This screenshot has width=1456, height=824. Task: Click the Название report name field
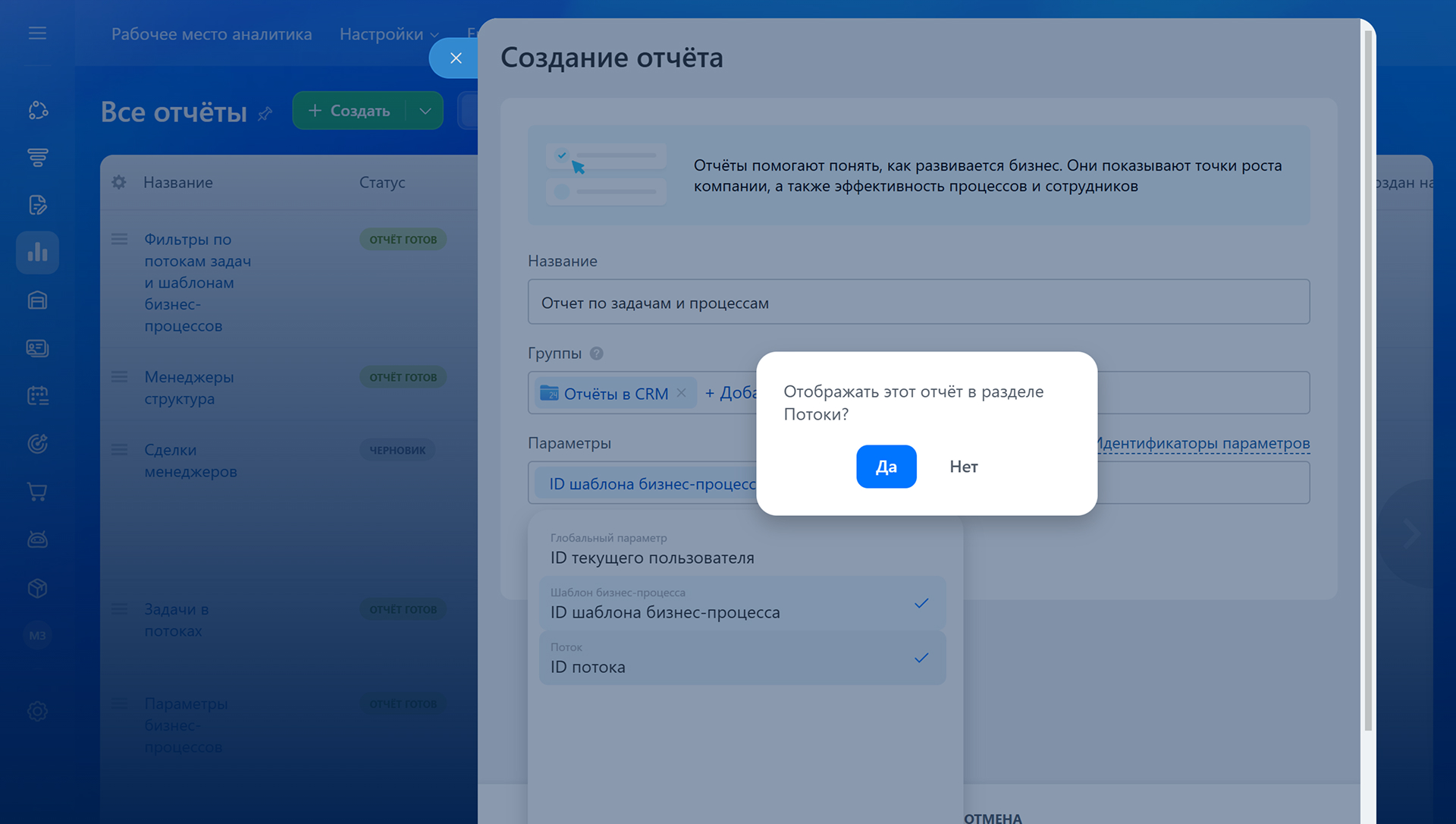(918, 303)
